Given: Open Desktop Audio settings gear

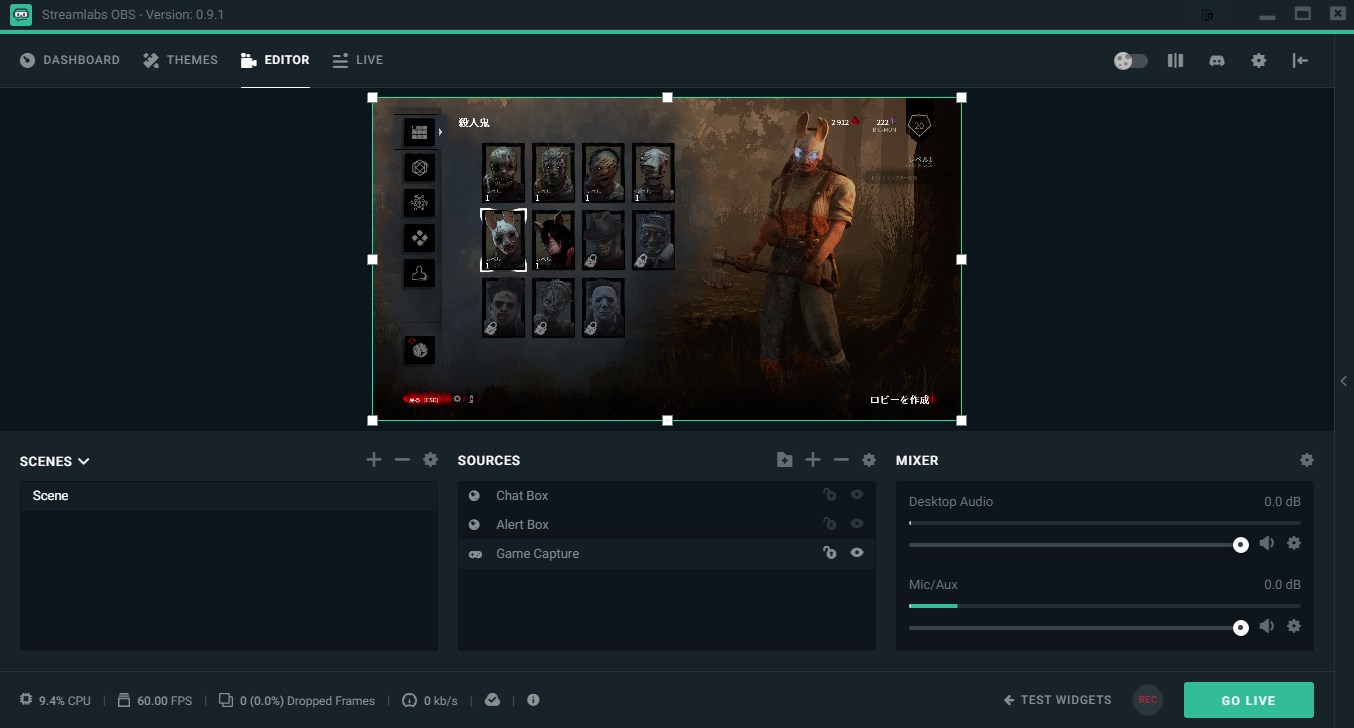Looking at the screenshot, I should (1294, 543).
